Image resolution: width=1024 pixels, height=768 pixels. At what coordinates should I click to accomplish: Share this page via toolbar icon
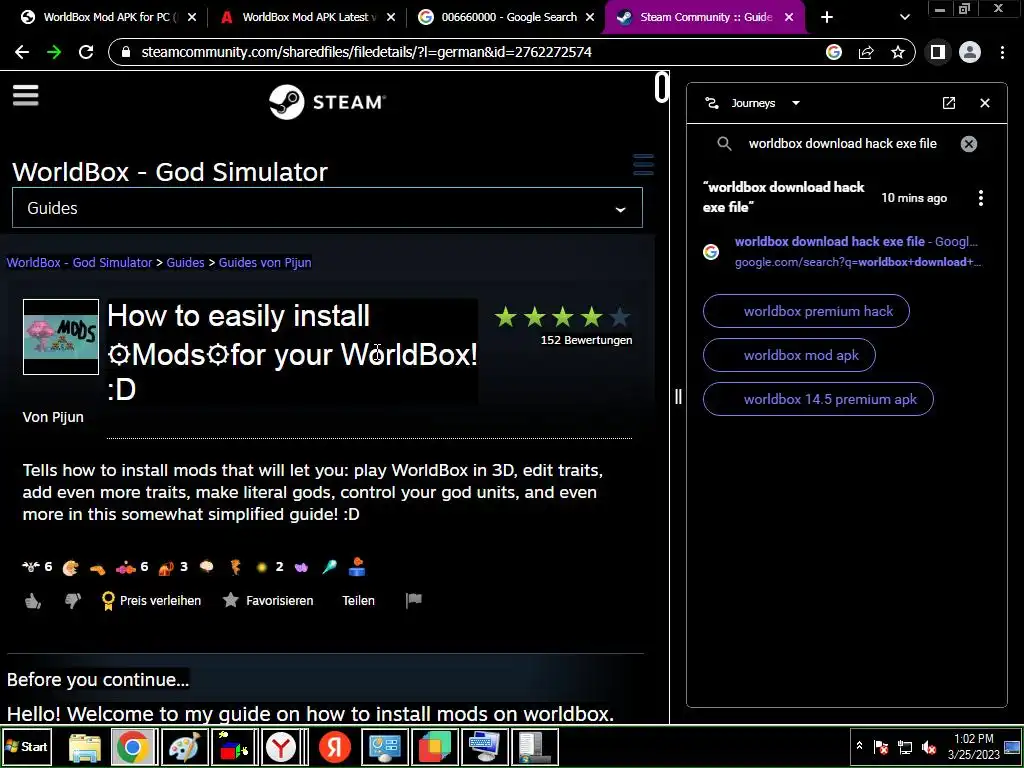coord(866,52)
